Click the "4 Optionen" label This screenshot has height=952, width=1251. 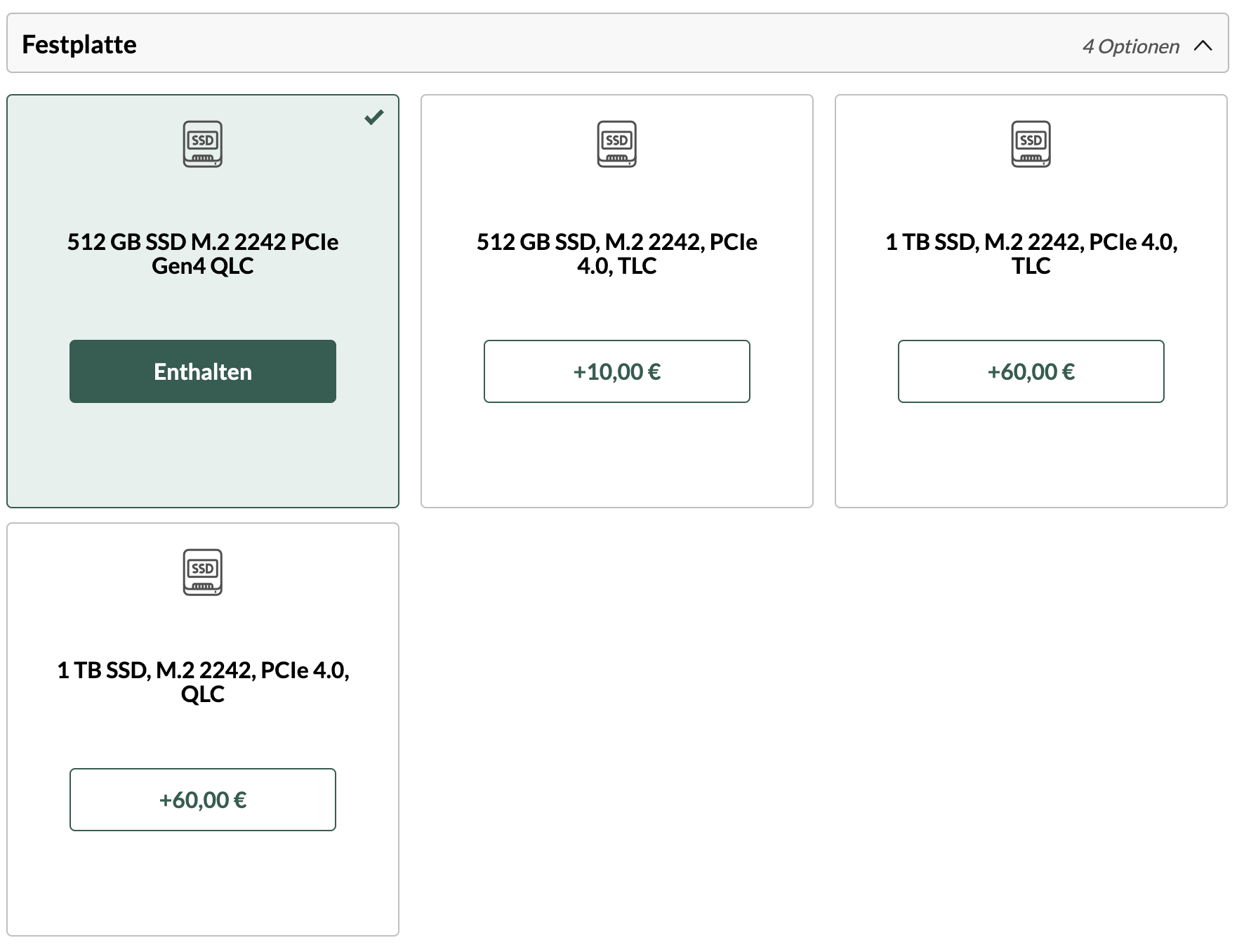point(1130,46)
